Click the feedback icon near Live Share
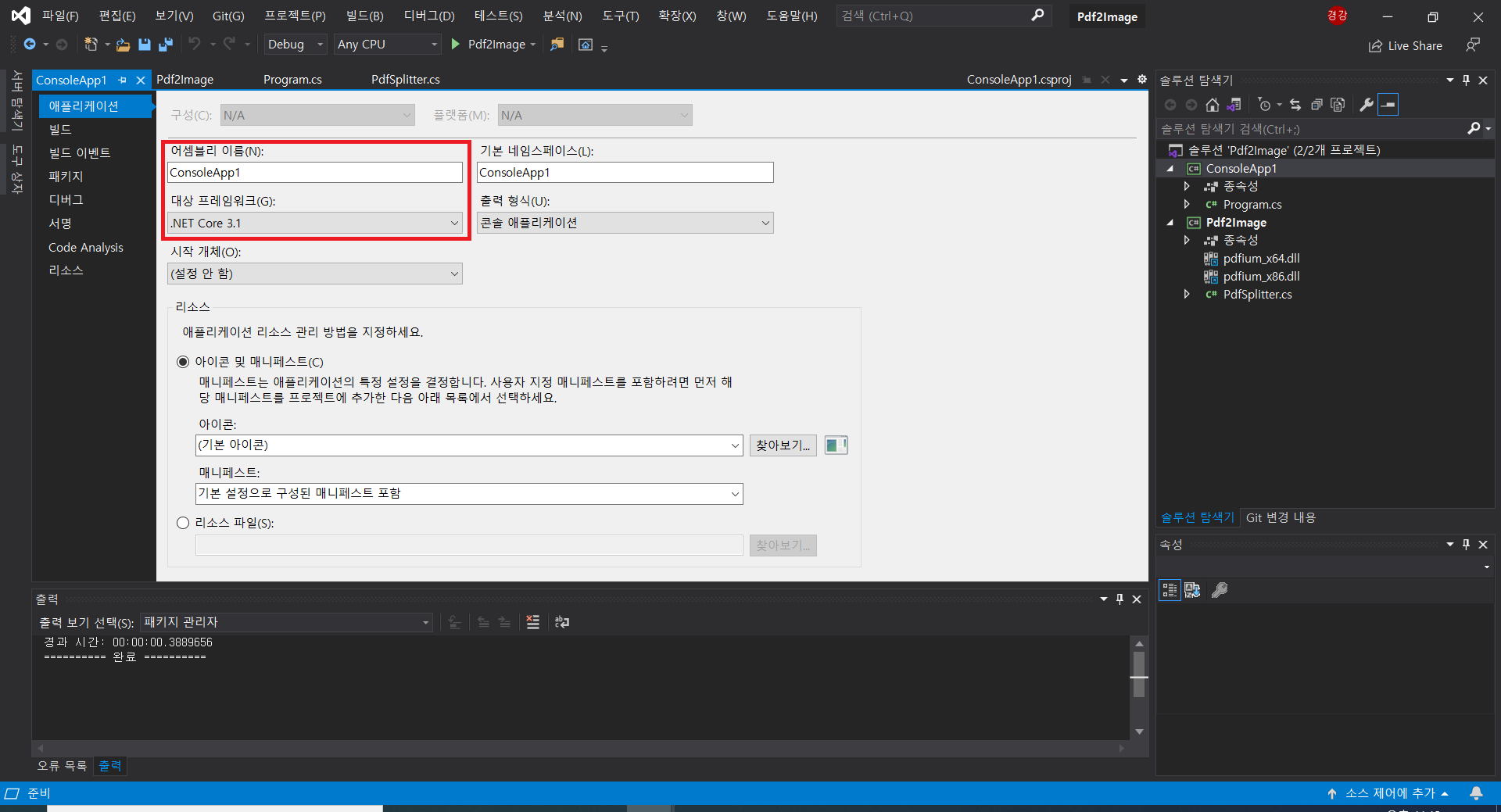Viewport: 1501px width, 812px height. click(x=1473, y=45)
